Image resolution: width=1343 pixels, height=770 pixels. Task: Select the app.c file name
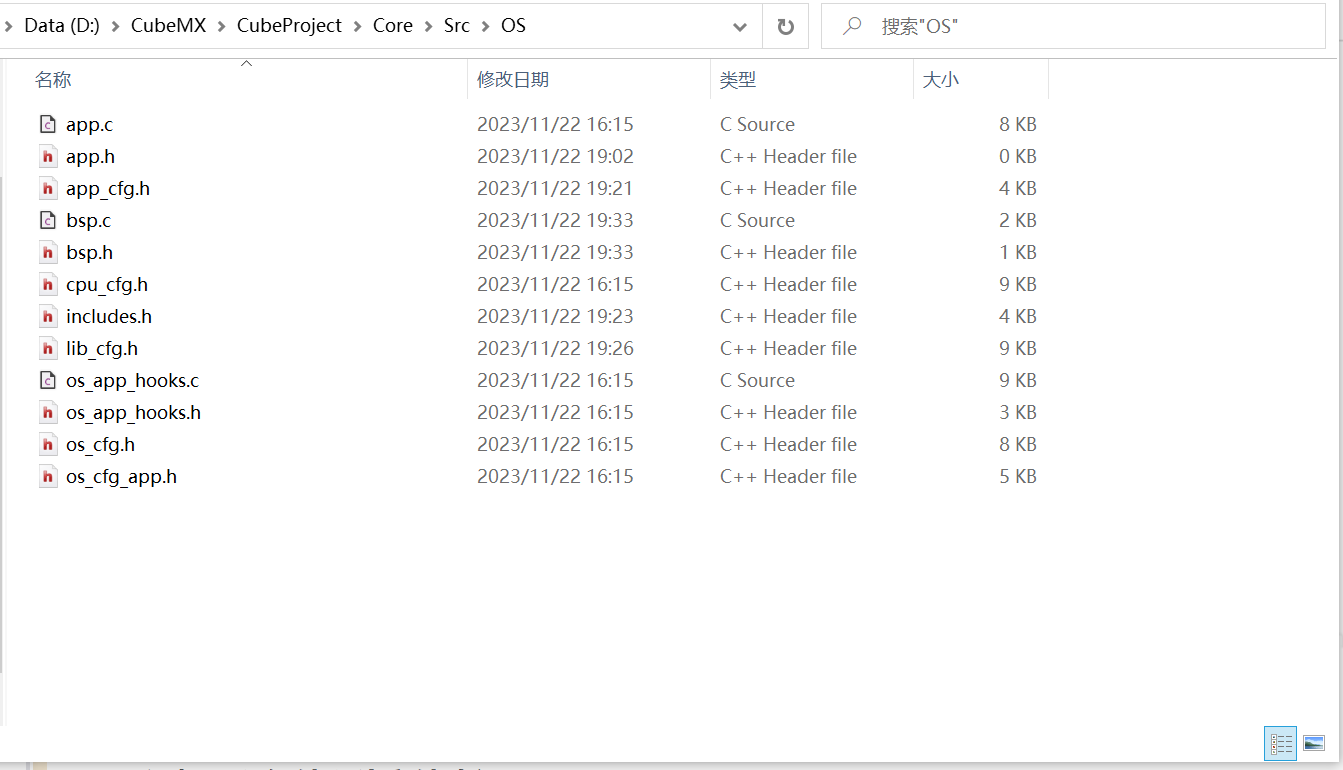[89, 124]
